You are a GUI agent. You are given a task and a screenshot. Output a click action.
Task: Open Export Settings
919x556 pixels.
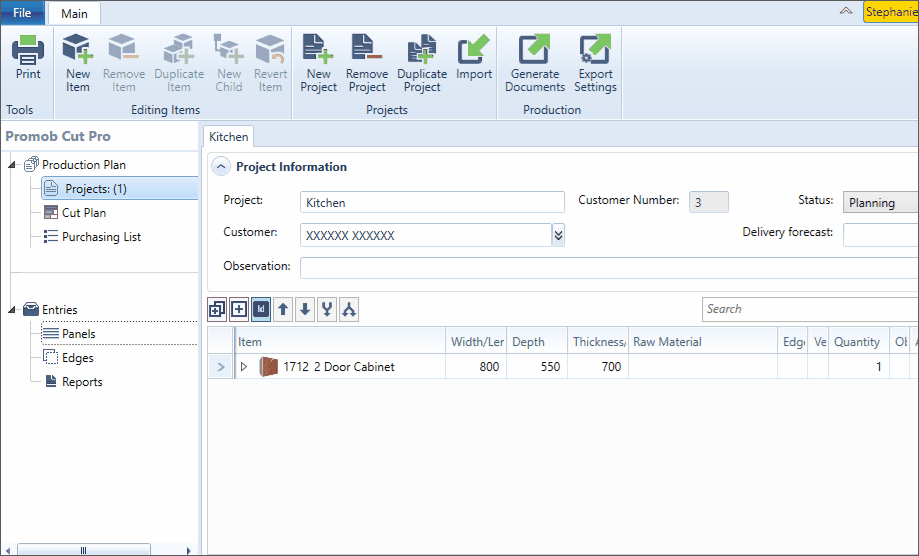(x=595, y=63)
